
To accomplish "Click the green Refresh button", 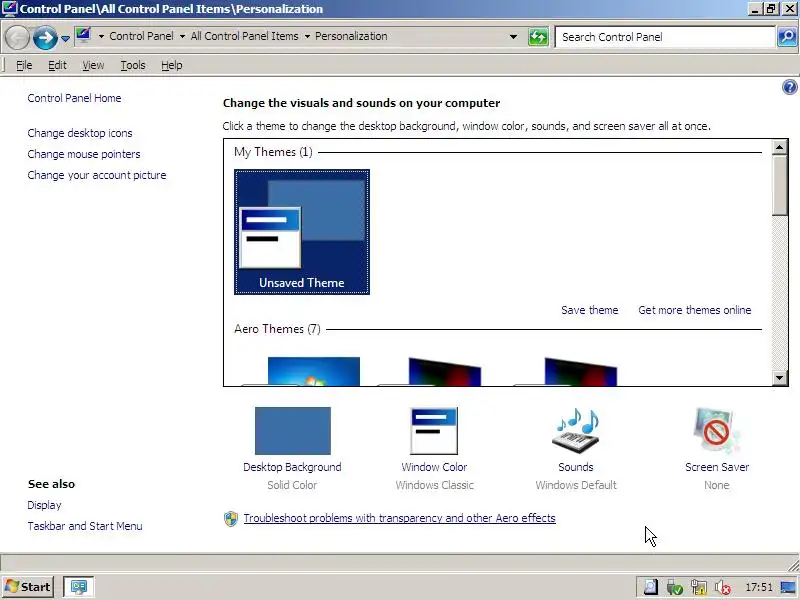I will (x=538, y=37).
